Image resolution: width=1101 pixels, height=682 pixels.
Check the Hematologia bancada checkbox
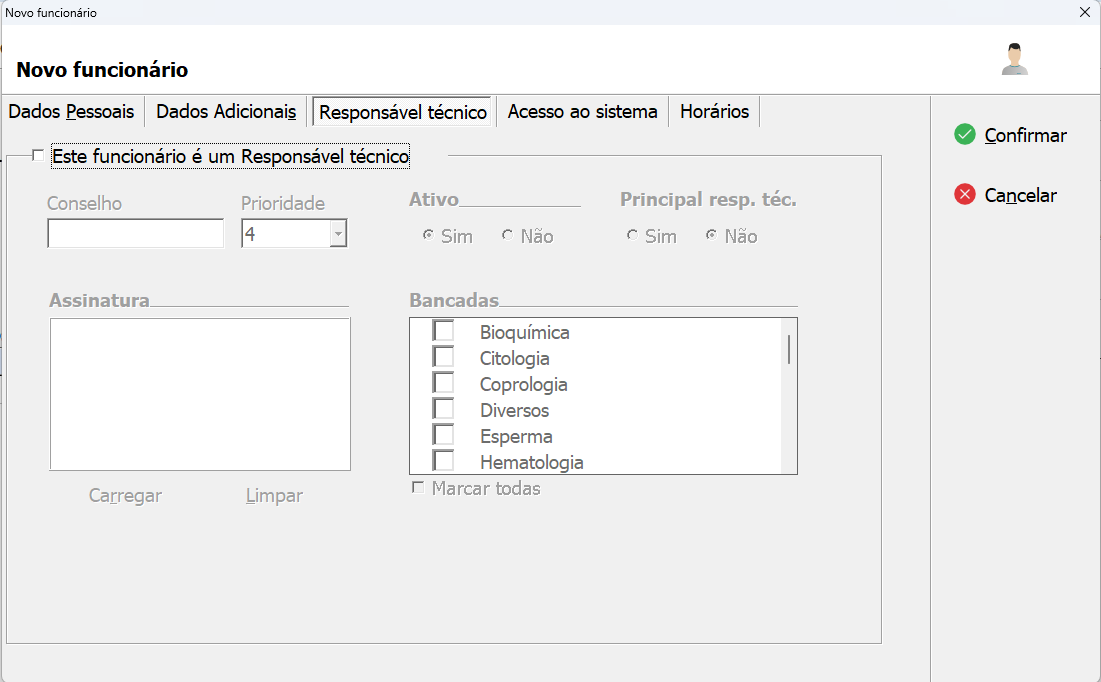click(x=443, y=461)
